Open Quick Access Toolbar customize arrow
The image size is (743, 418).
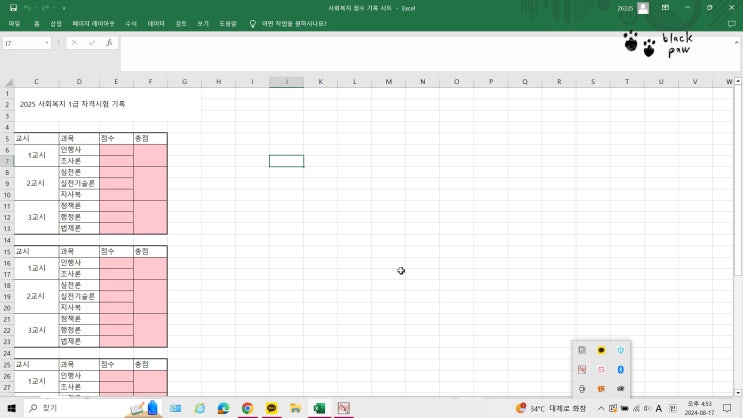pyautogui.click(x=64, y=8)
